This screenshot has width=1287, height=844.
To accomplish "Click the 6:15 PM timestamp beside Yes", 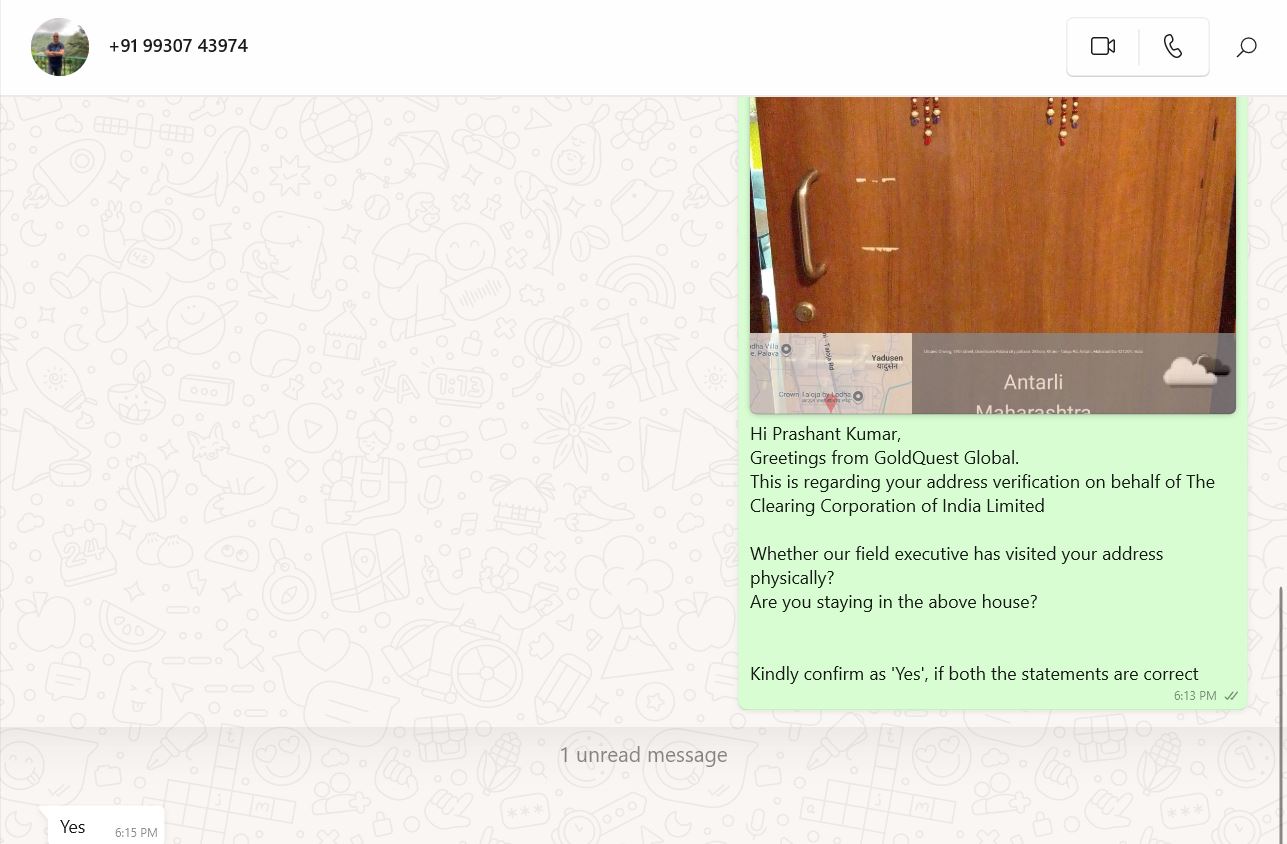I will pos(136,833).
